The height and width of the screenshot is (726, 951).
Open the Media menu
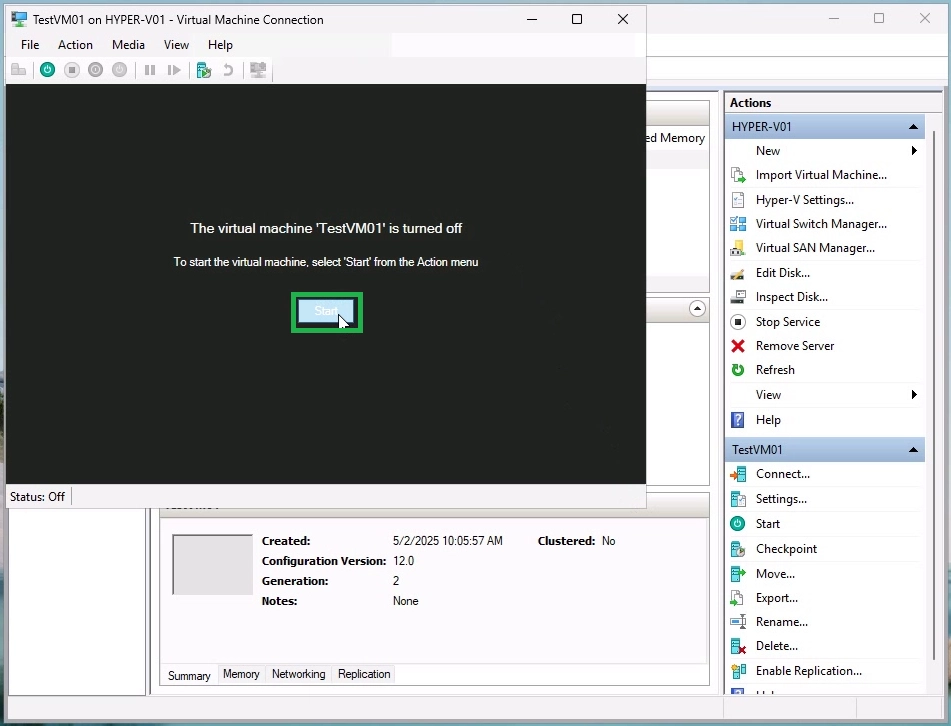click(128, 44)
